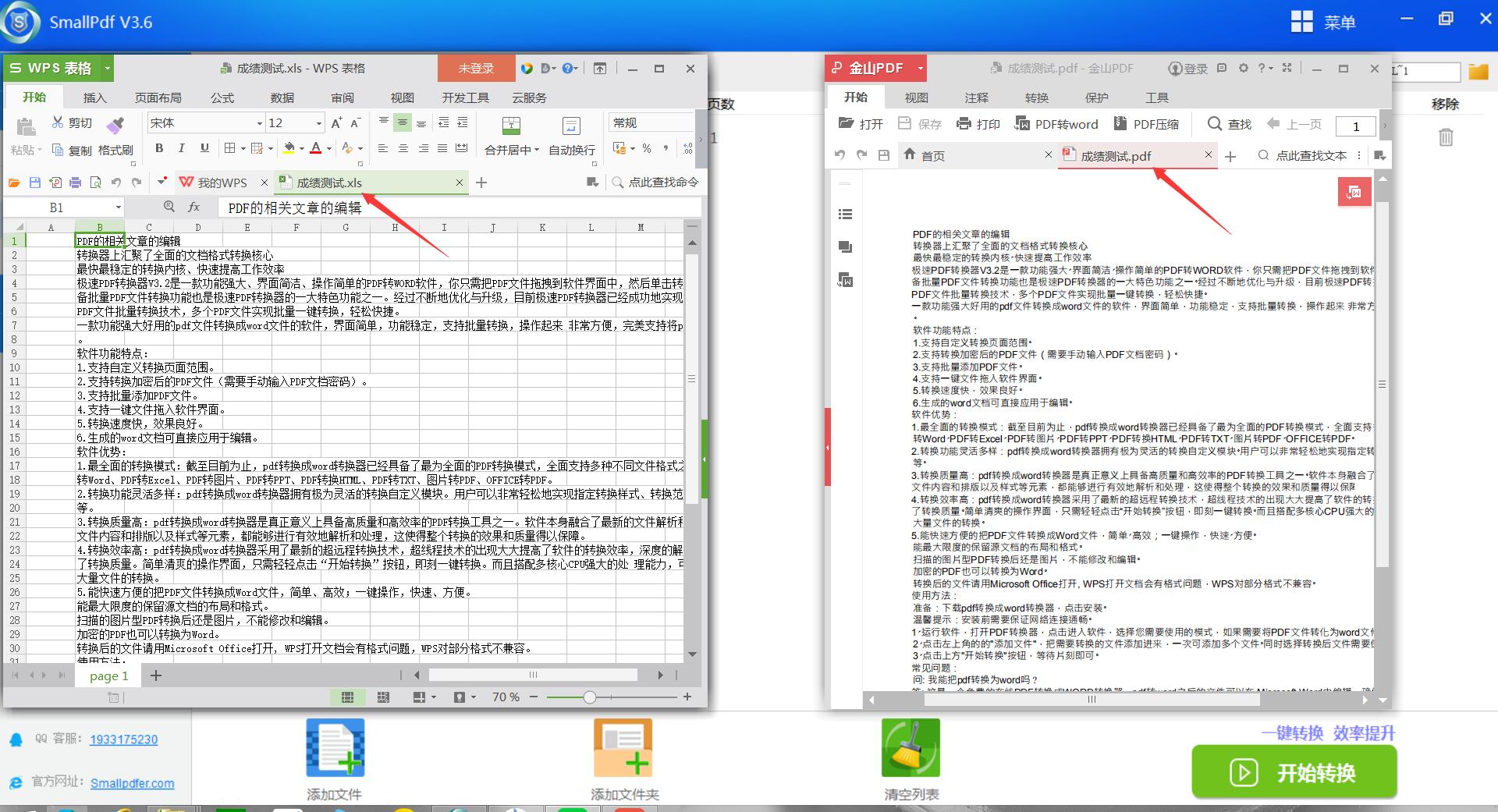Viewport: 1498px width, 812px height.
Task: Open the font size dropdown showing 12
Action: 318,123
